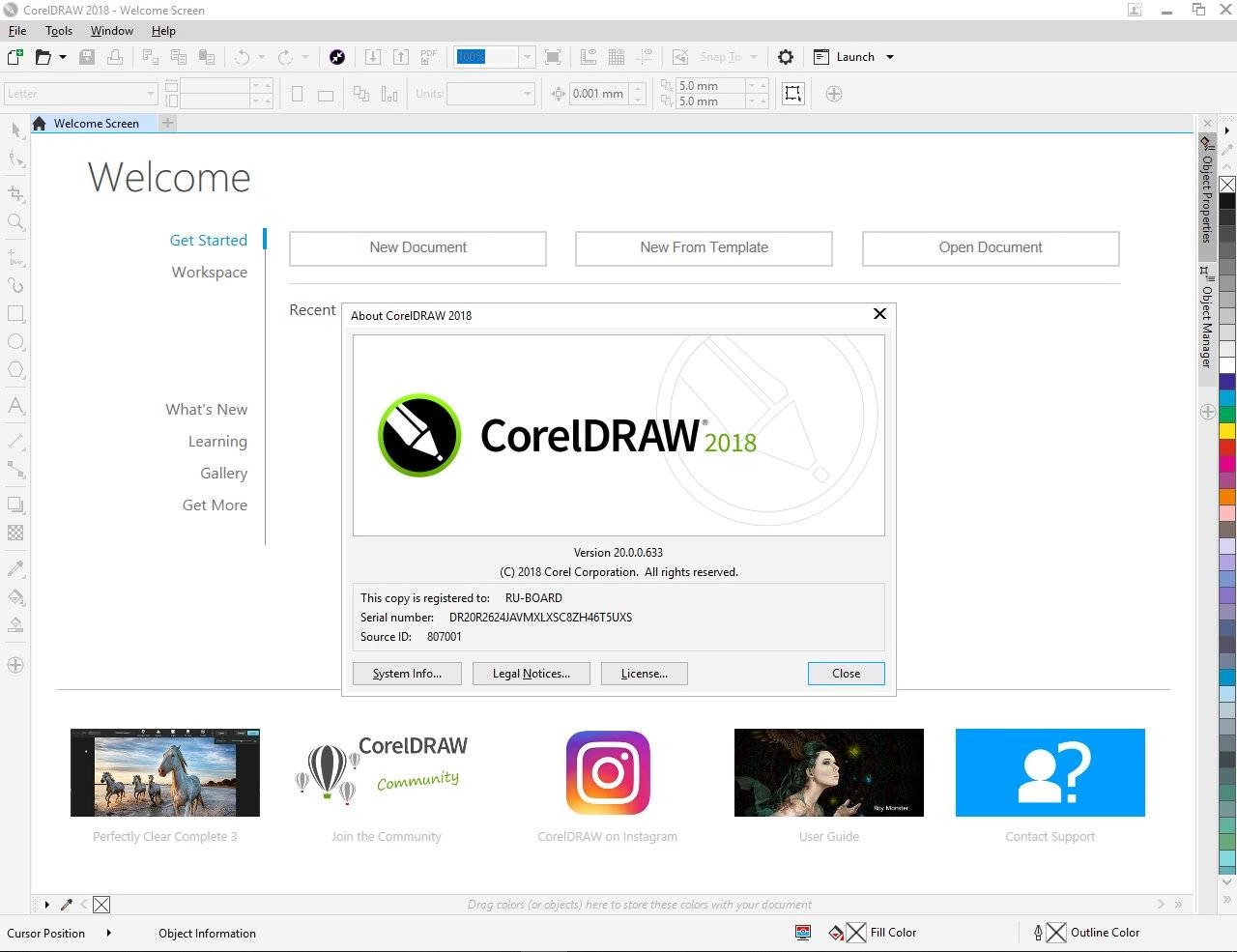Open the CorelDRAW on Instagram thumbnail
The image size is (1237, 952).
click(608, 773)
